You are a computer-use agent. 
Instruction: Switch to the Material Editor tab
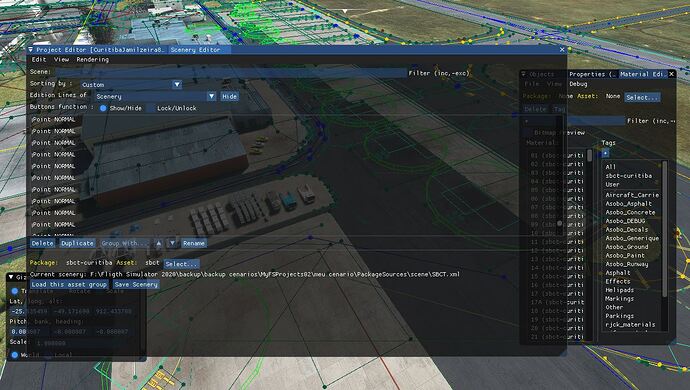(x=643, y=74)
